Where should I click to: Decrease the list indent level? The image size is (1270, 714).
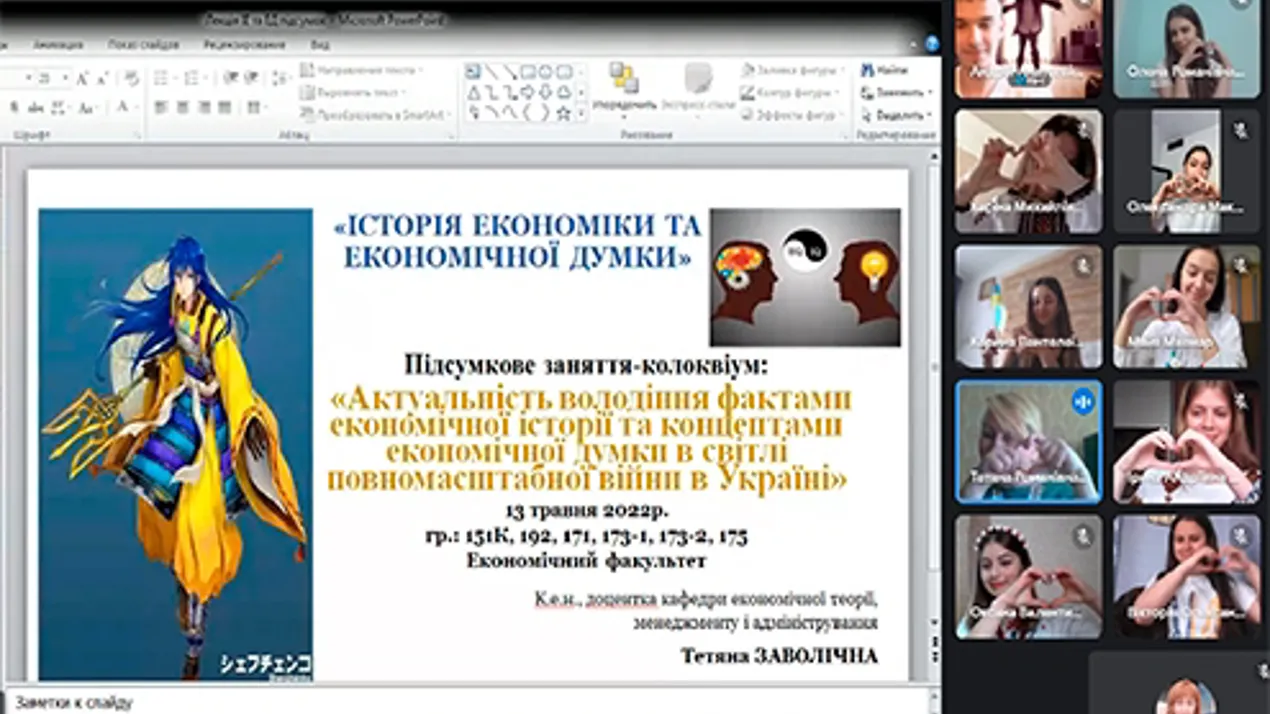point(231,77)
